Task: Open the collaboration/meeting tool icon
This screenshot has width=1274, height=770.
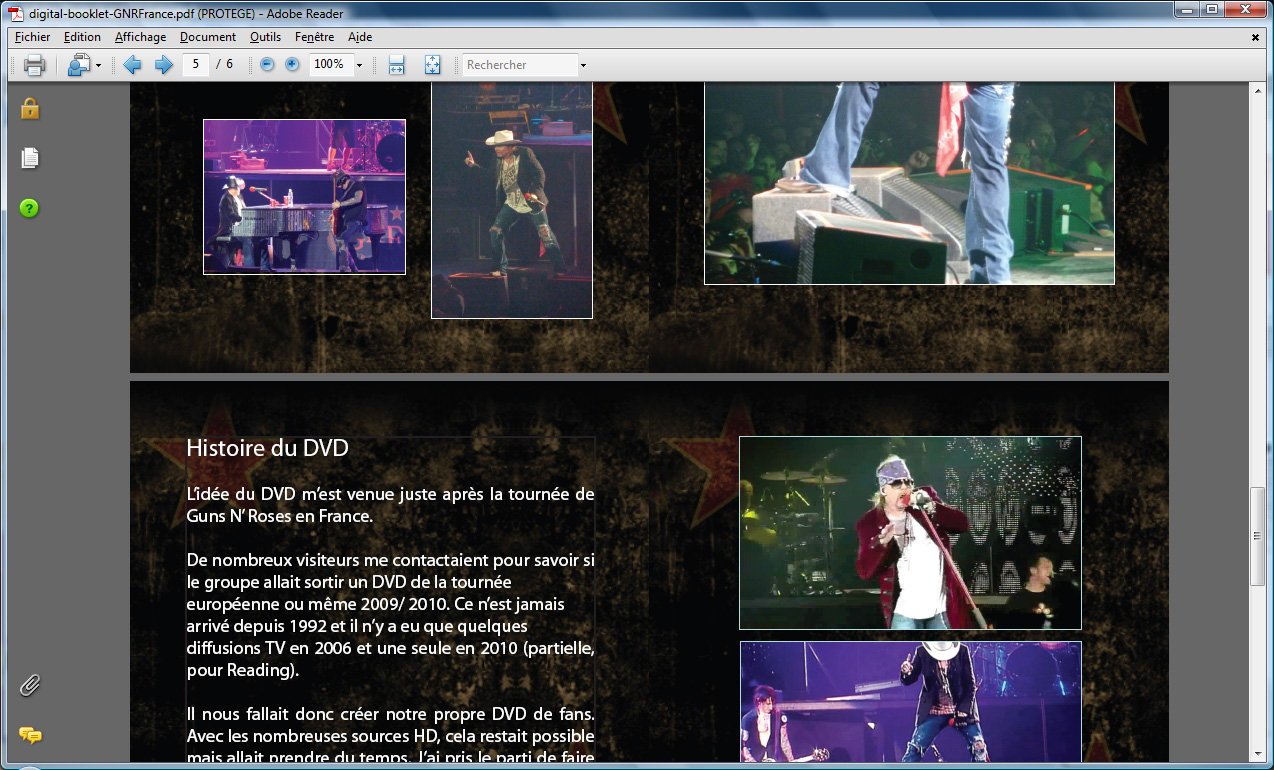Action: (78, 65)
